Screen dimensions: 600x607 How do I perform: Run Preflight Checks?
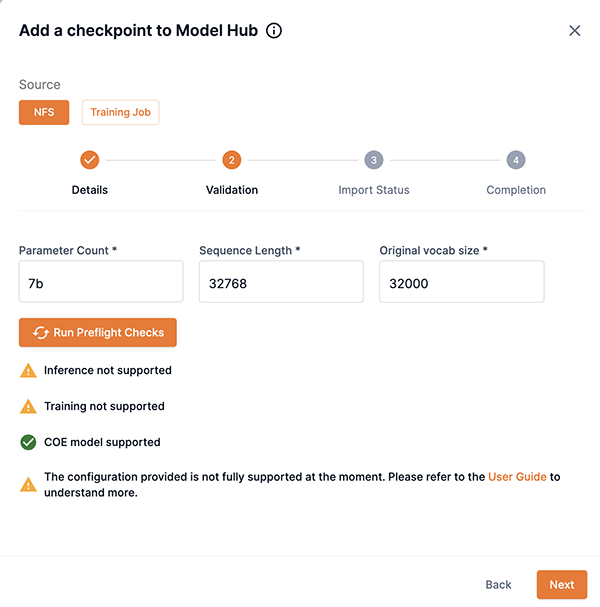pyautogui.click(x=98, y=333)
